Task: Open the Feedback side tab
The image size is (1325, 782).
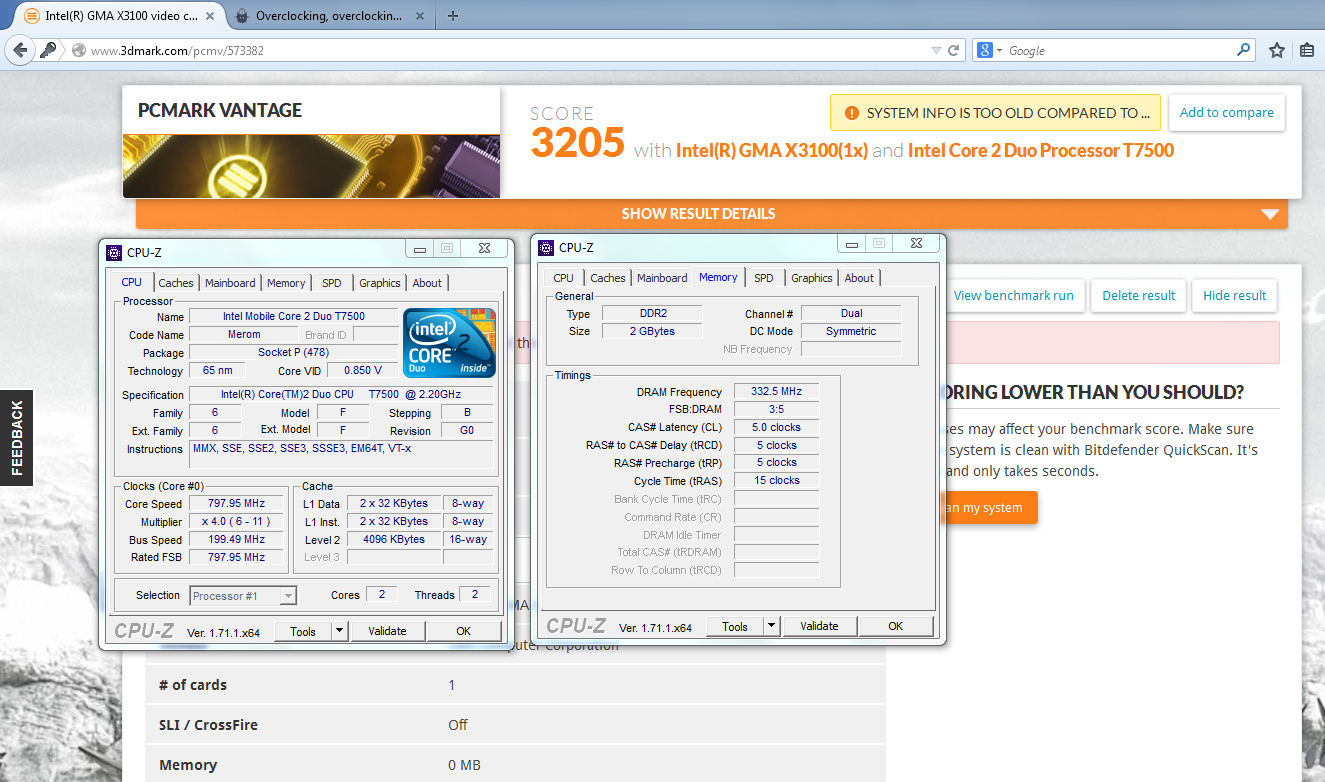Action: [16, 438]
